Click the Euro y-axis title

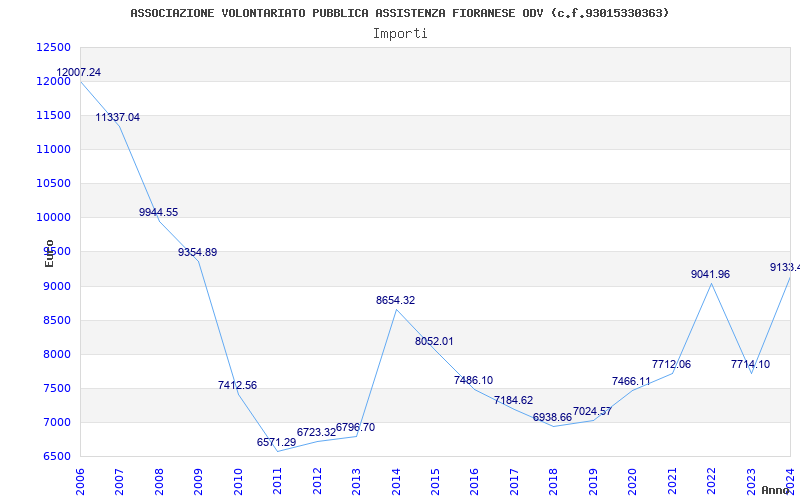pyautogui.click(x=49, y=254)
